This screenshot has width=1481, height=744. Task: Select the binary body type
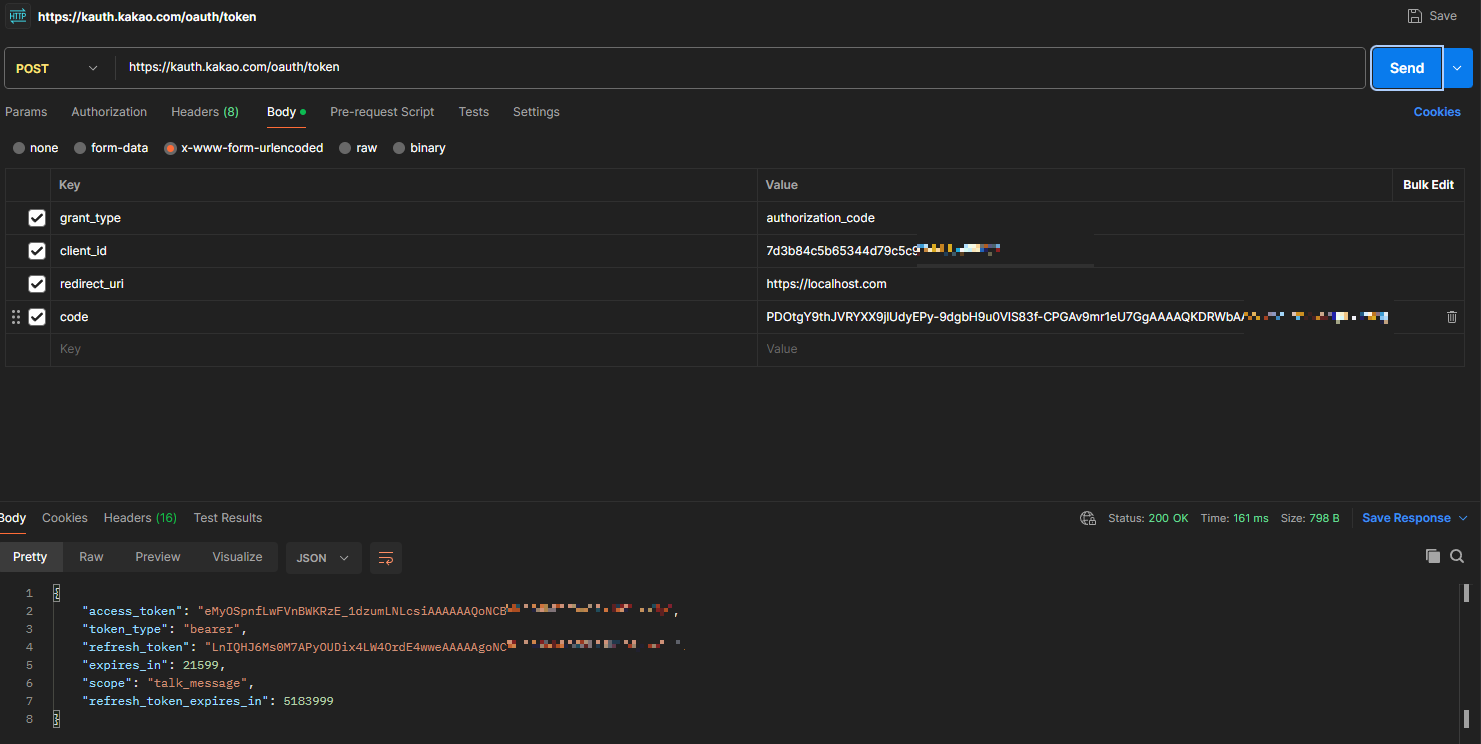[x=399, y=148]
